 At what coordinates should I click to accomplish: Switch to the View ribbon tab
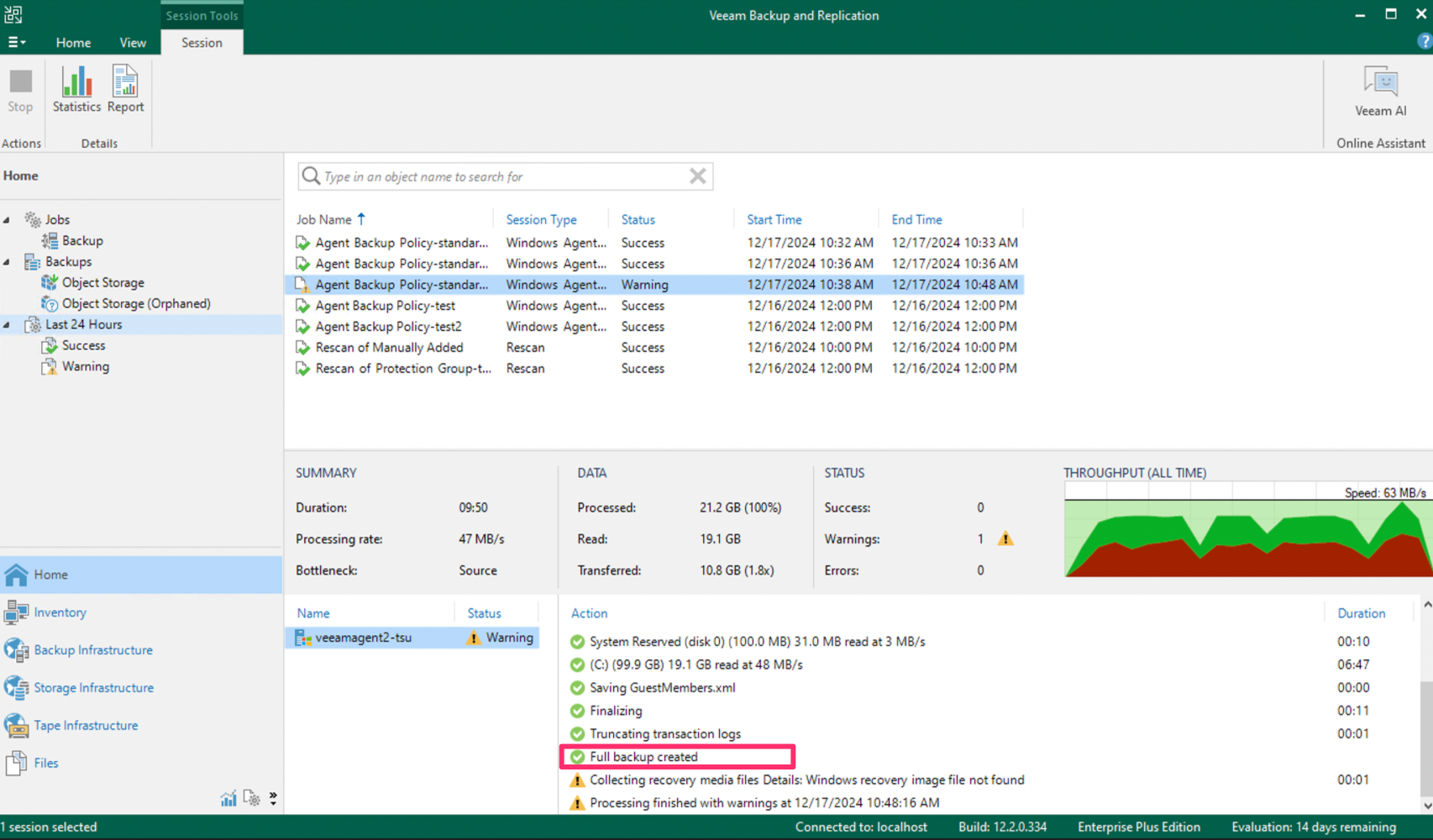click(x=133, y=43)
